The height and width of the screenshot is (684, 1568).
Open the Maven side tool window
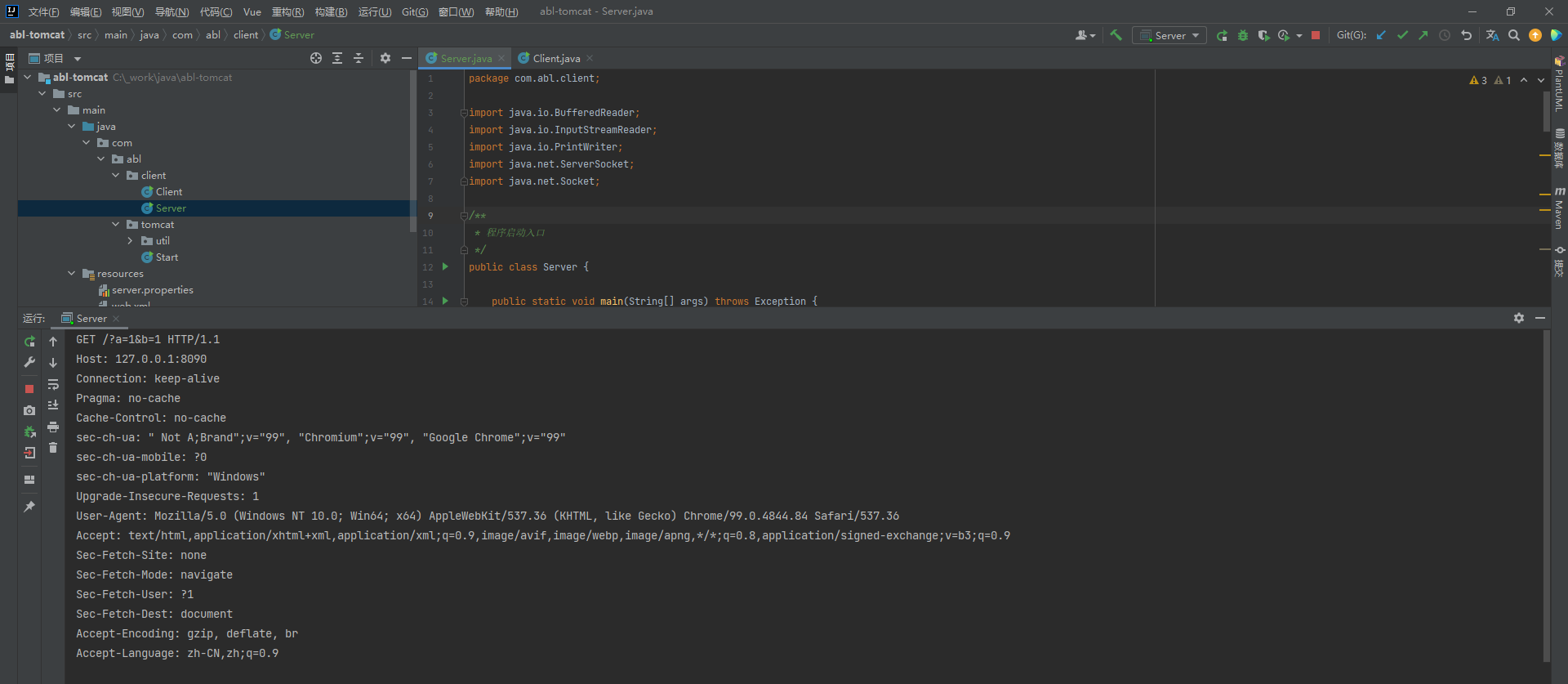(x=1559, y=208)
